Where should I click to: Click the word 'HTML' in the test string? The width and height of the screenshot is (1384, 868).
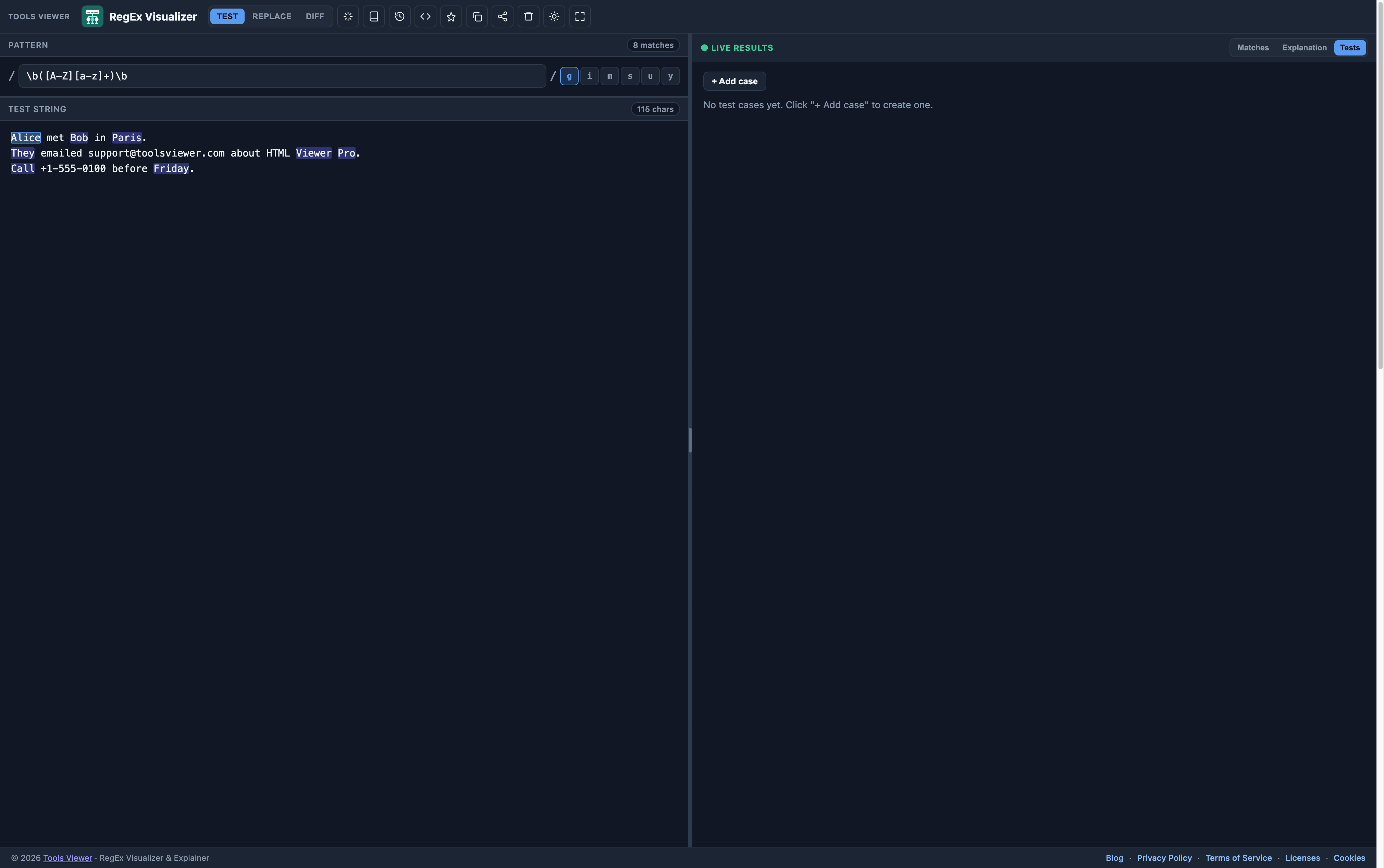278,153
